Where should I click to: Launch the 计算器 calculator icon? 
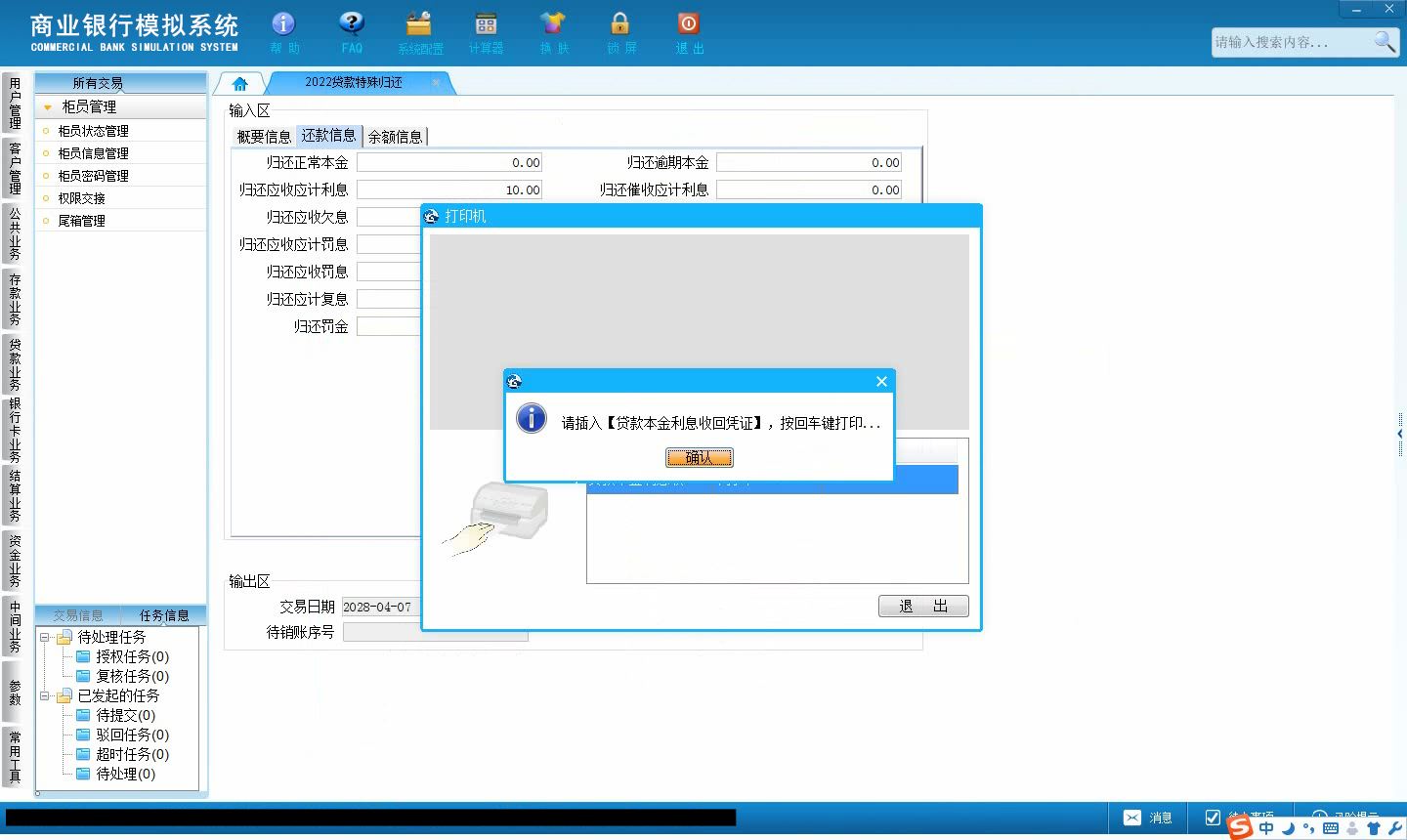[486, 24]
